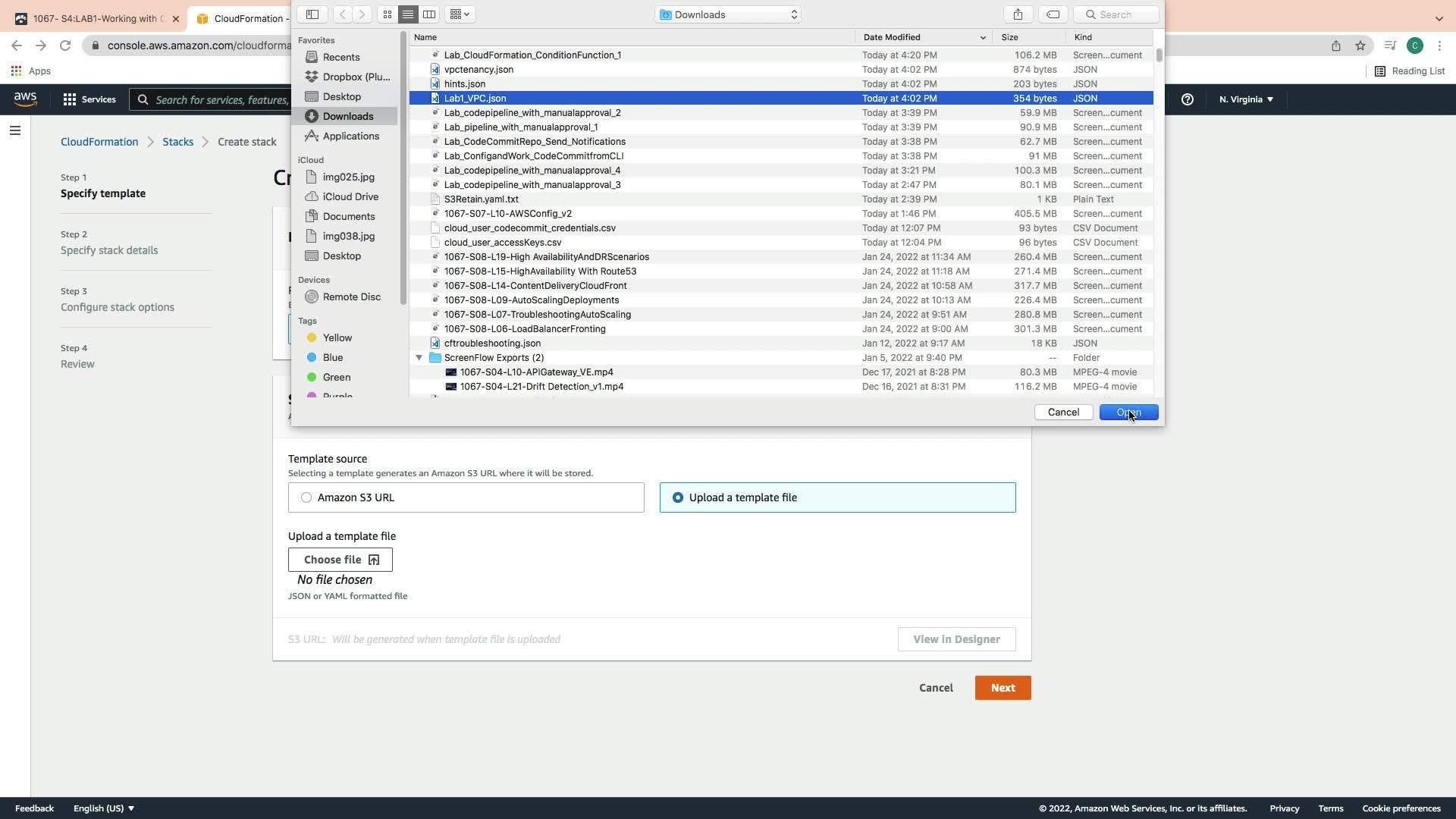Image resolution: width=1456 pixels, height=819 pixels.
Task: Switch file dialog to icon view
Action: coord(387,14)
